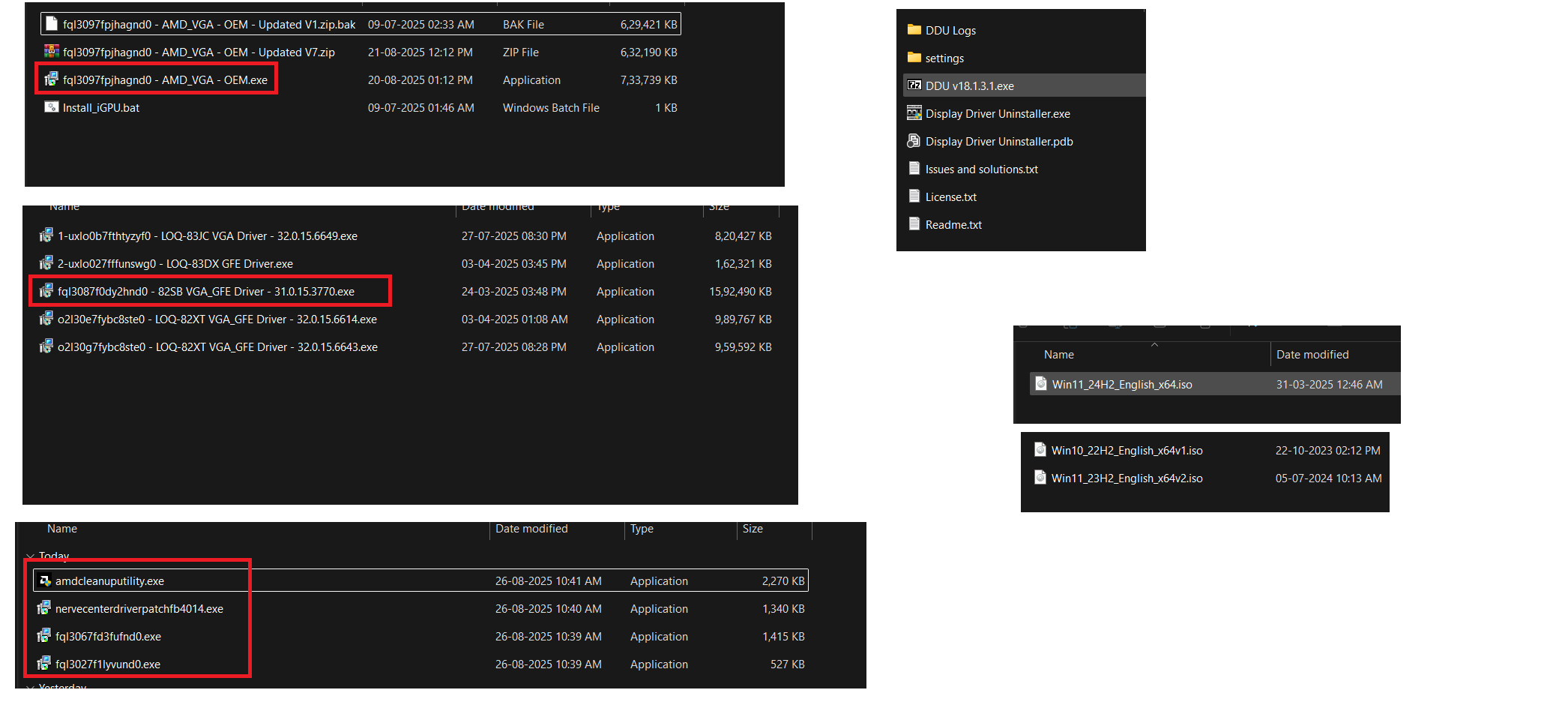The height and width of the screenshot is (705, 1568).
Task: Select 'fql3097fpjhagnd0 - AMD_VGA - OEM.exe' file name
Action: pyautogui.click(x=165, y=80)
